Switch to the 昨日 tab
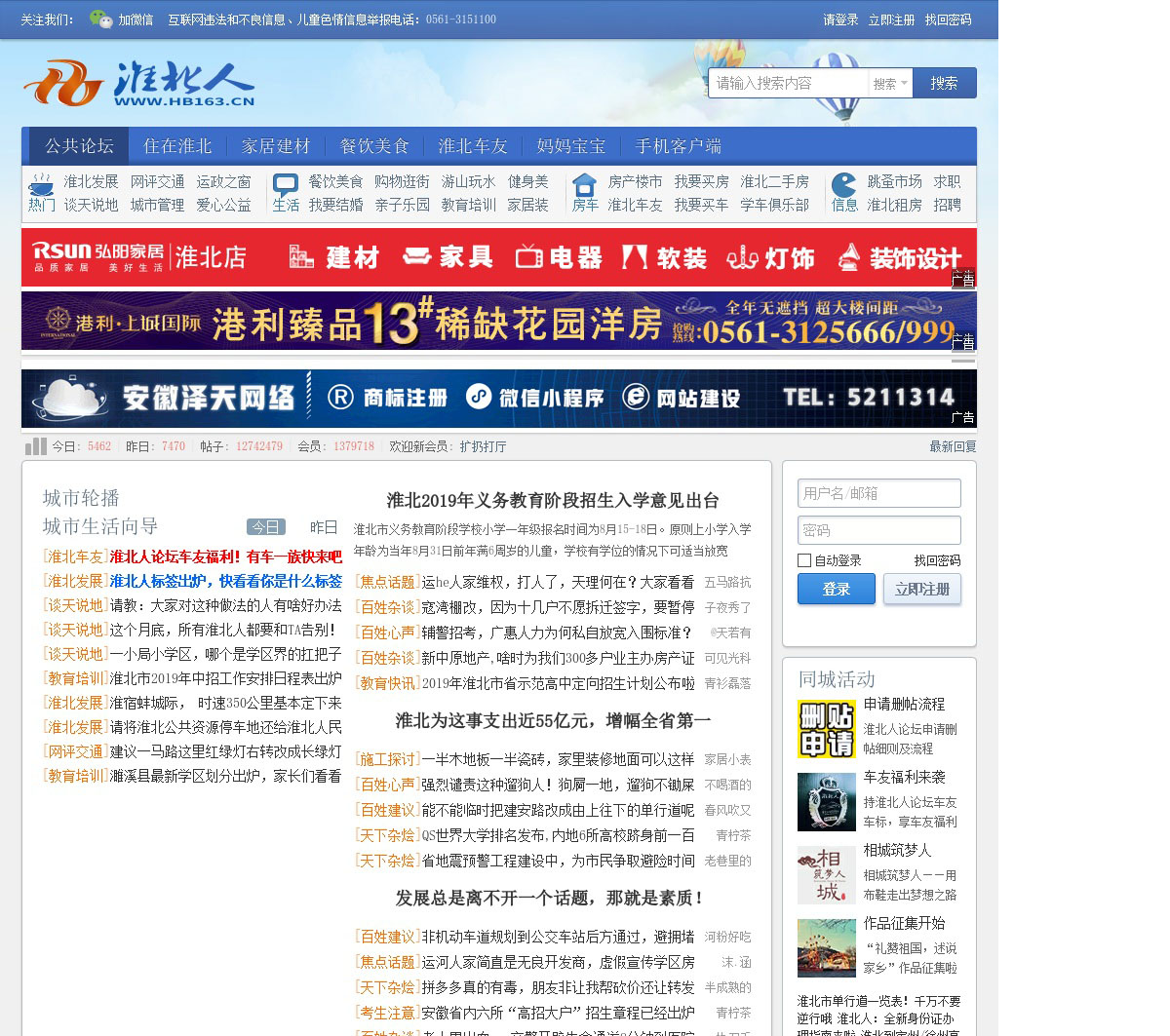Viewport: 1170px width, 1036px height. [324, 527]
